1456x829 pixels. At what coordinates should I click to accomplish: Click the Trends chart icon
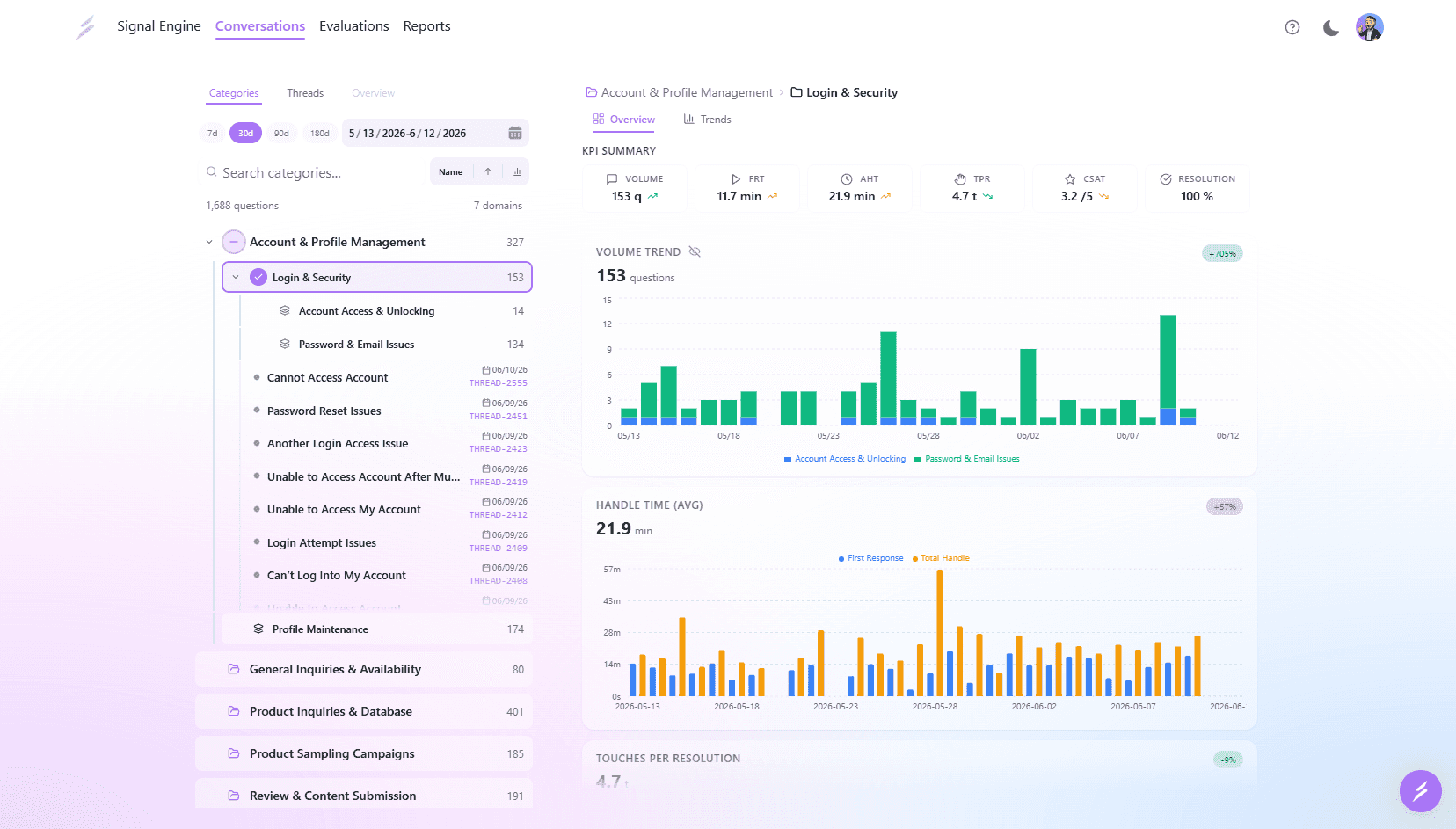click(x=689, y=119)
